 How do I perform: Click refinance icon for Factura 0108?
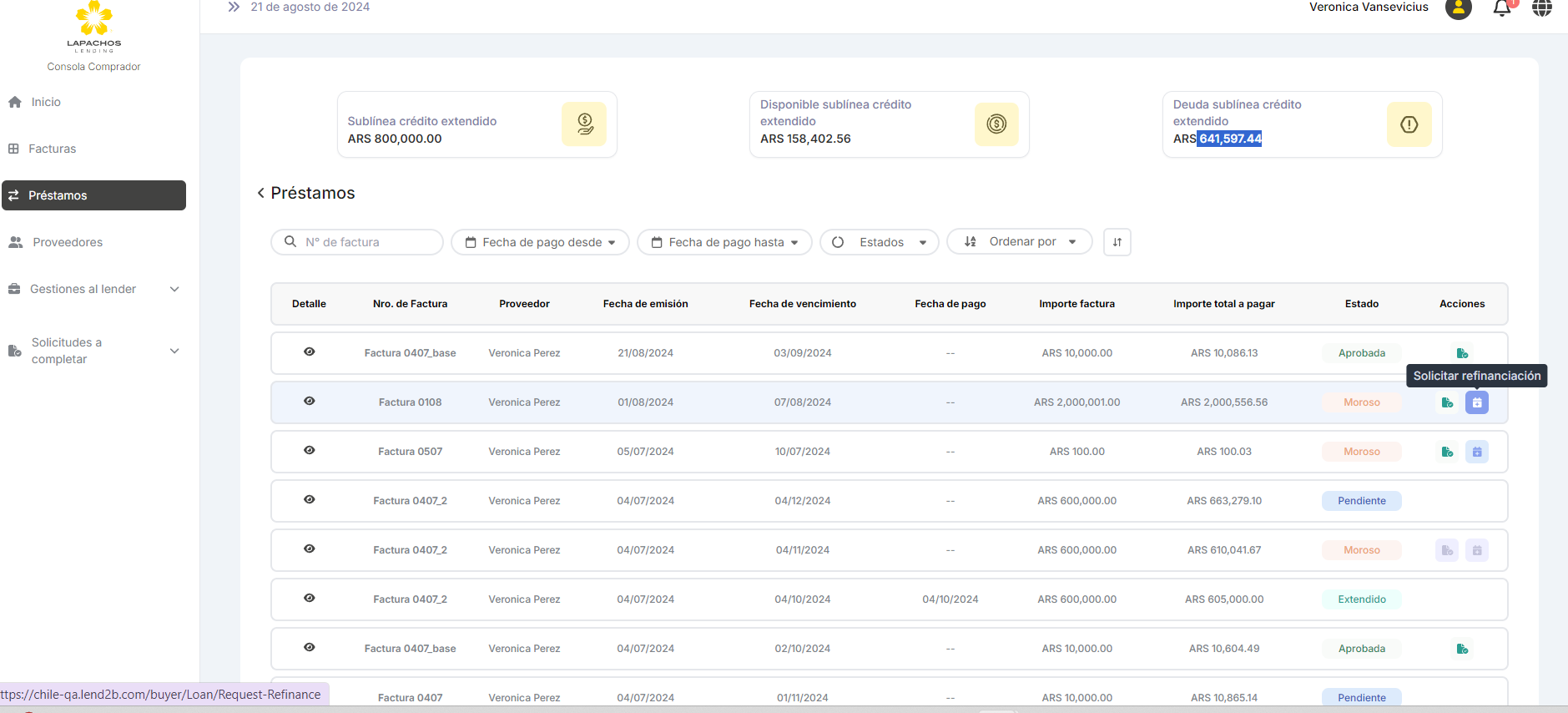[x=1476, y=402]
